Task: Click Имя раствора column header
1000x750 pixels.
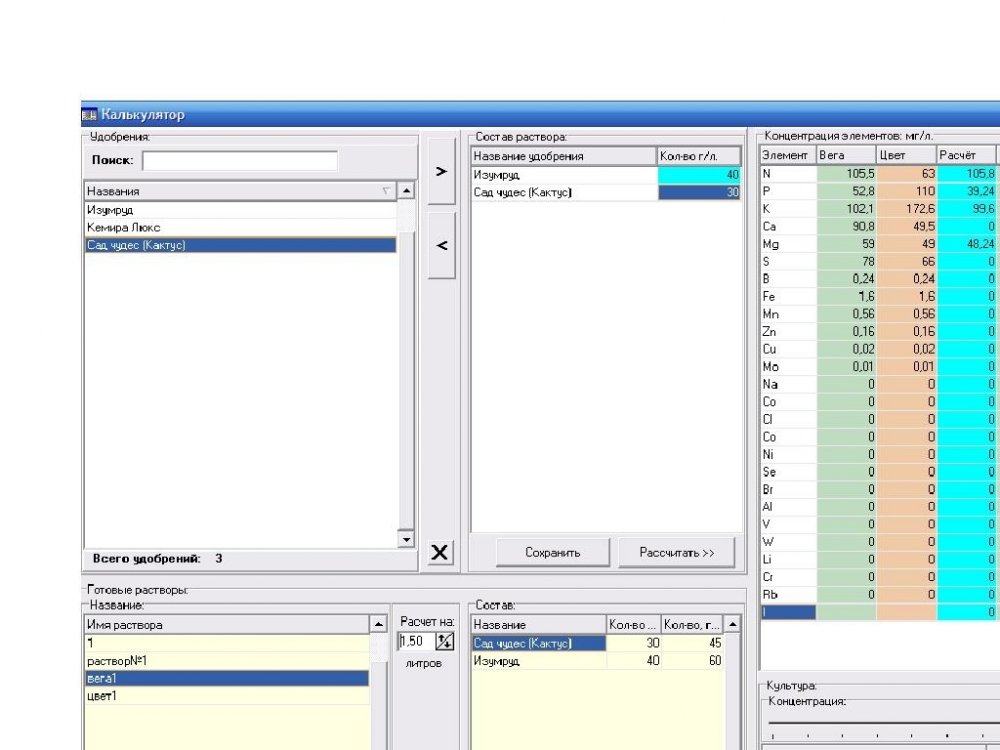Action: [227, 625]
